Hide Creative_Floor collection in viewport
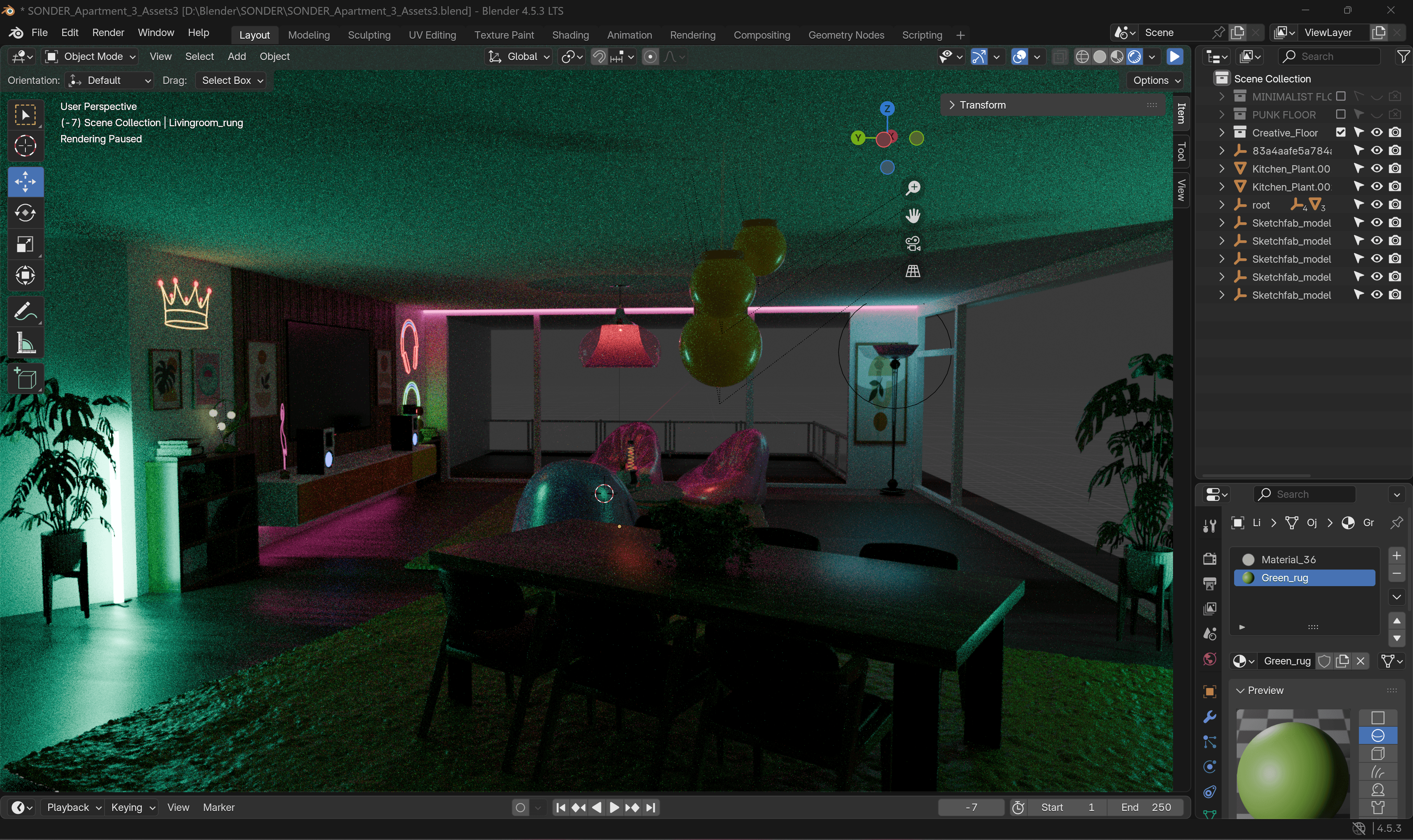 click(1377, 132)
